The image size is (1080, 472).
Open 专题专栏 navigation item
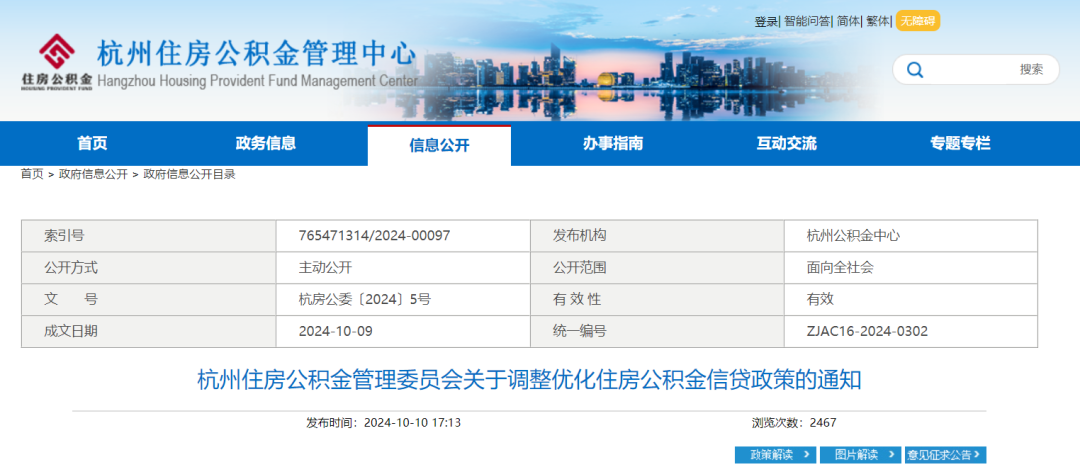pos(960,144)
